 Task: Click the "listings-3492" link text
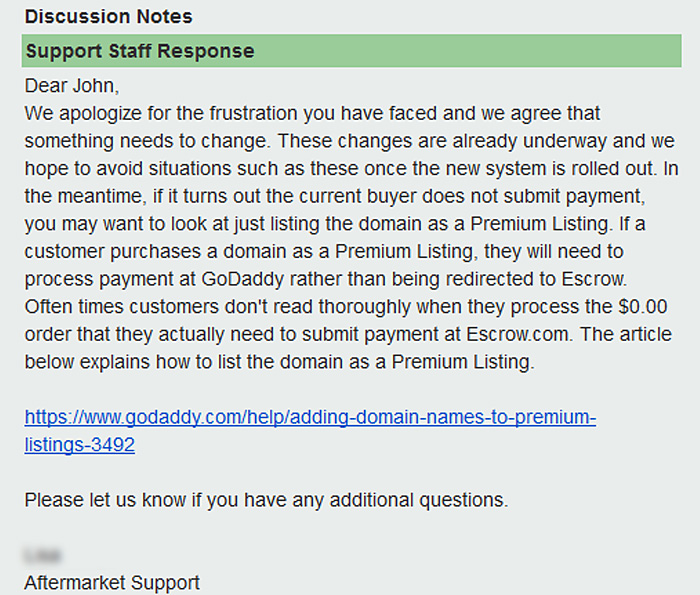pyautogui.click(x=79, y=445)
